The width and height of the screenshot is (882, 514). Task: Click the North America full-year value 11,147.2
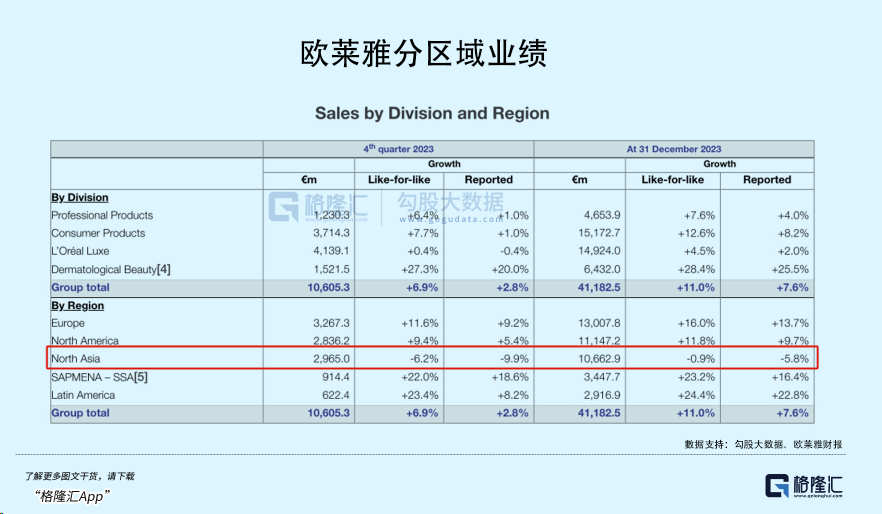(x=599, y=341)
